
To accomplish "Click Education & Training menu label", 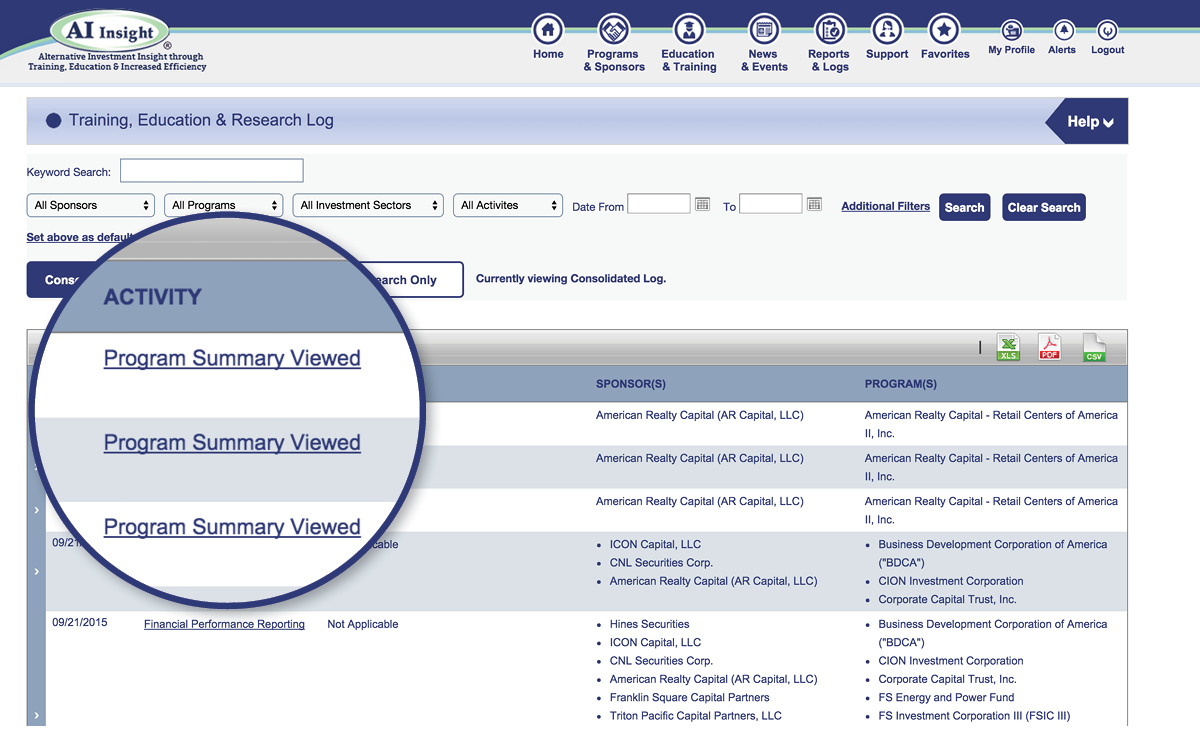I will pos(689,61).
